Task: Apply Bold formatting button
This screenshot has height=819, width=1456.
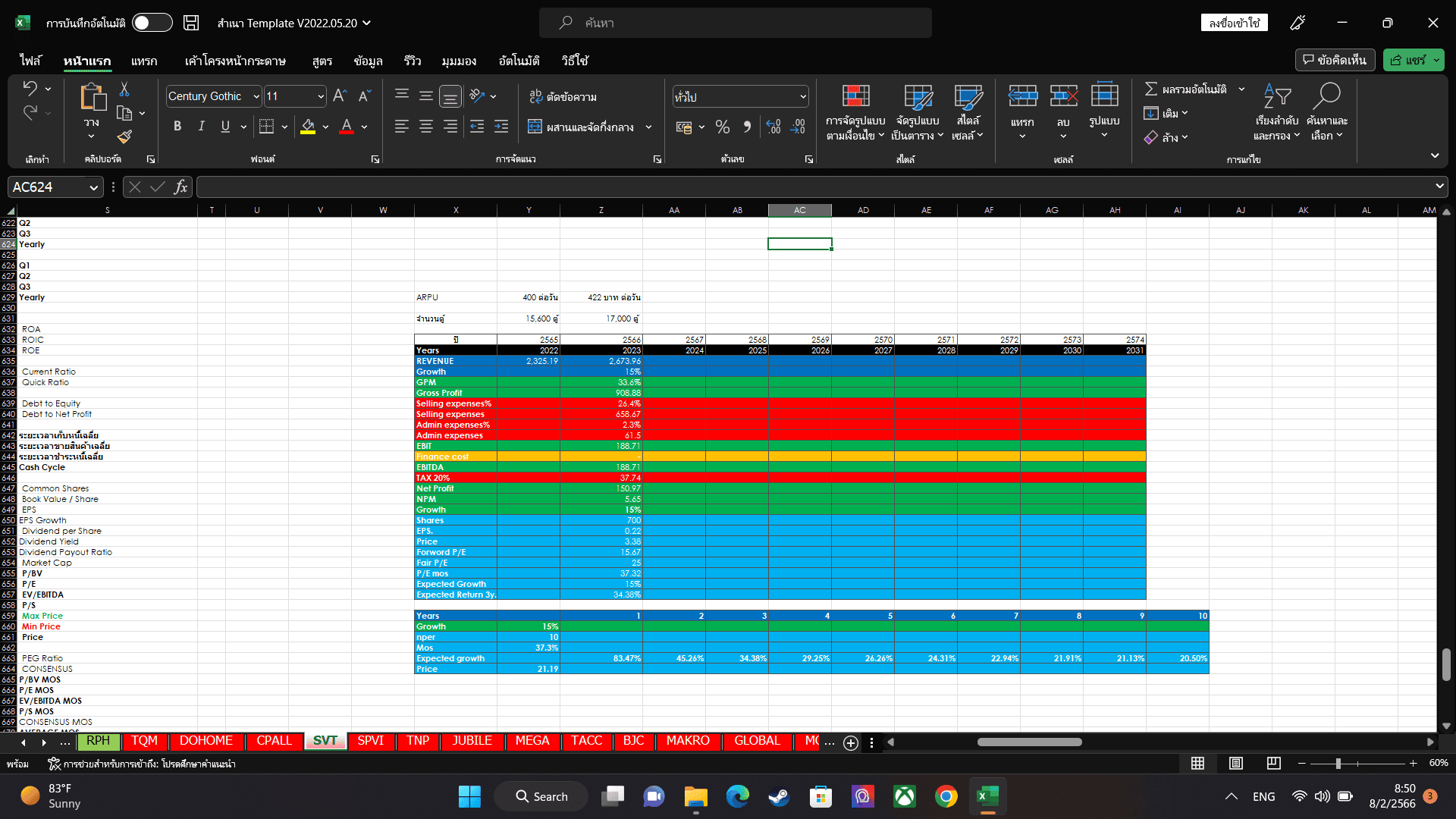Action: [177, 127]
